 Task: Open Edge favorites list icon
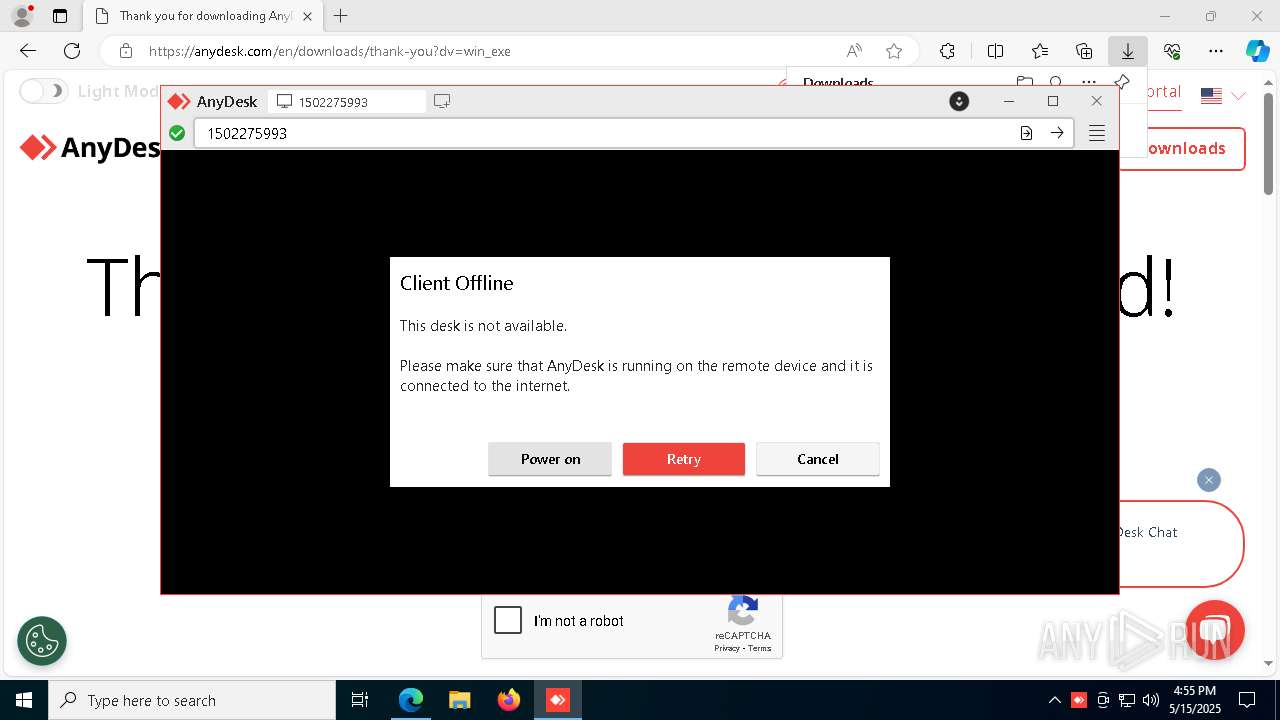(1040, 51)
